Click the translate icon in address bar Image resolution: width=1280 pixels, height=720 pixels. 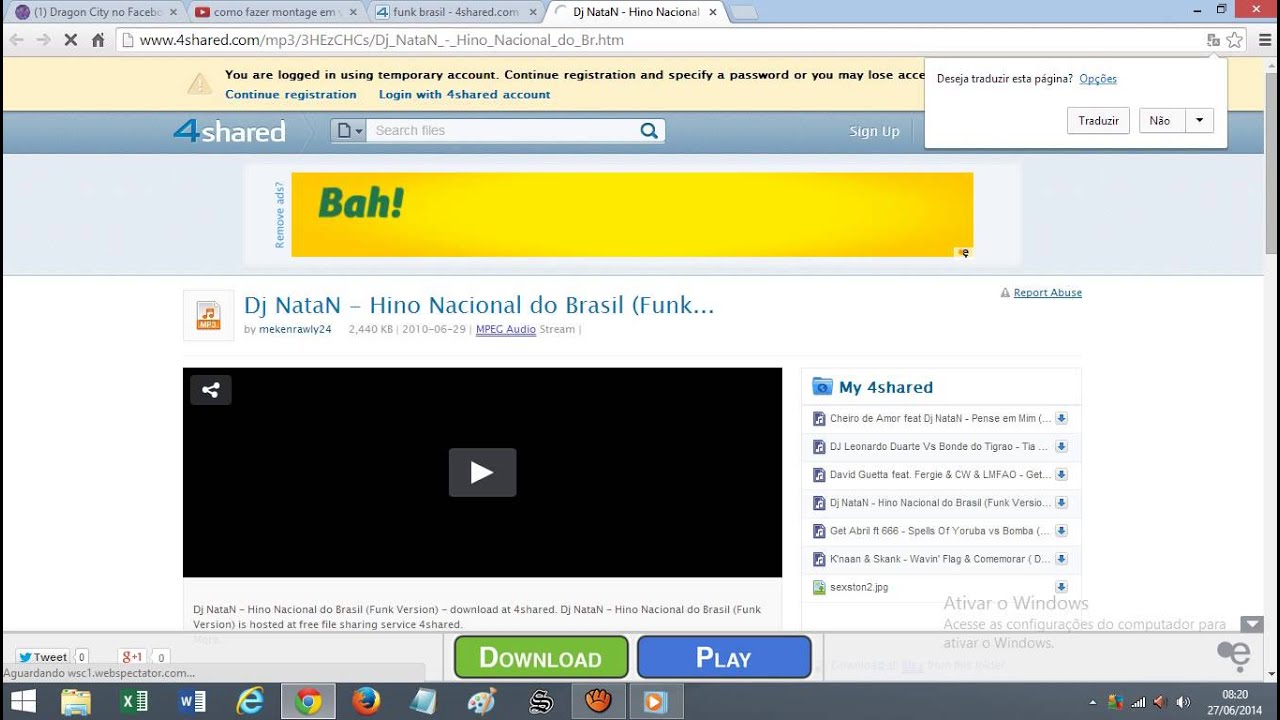pyautogui.click(x=1213, y=40)
